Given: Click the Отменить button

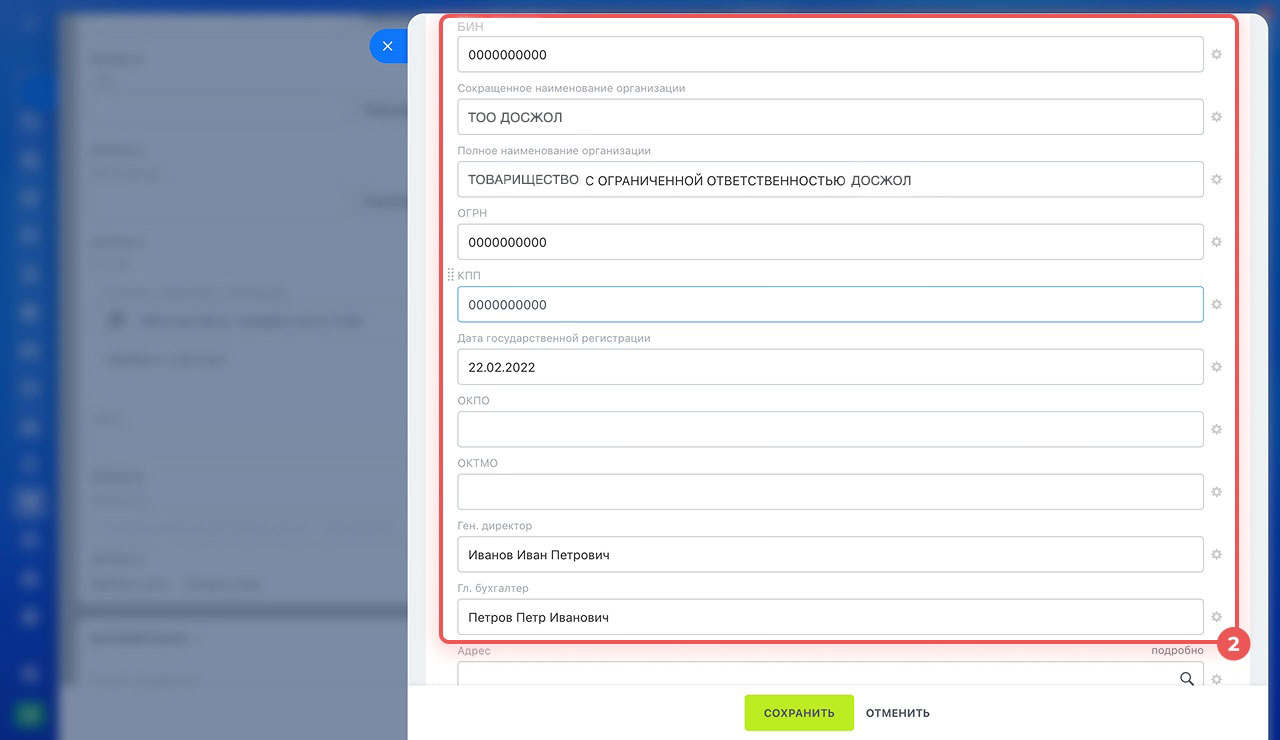Looking at the screenshot, I should [x=898, y=713].
